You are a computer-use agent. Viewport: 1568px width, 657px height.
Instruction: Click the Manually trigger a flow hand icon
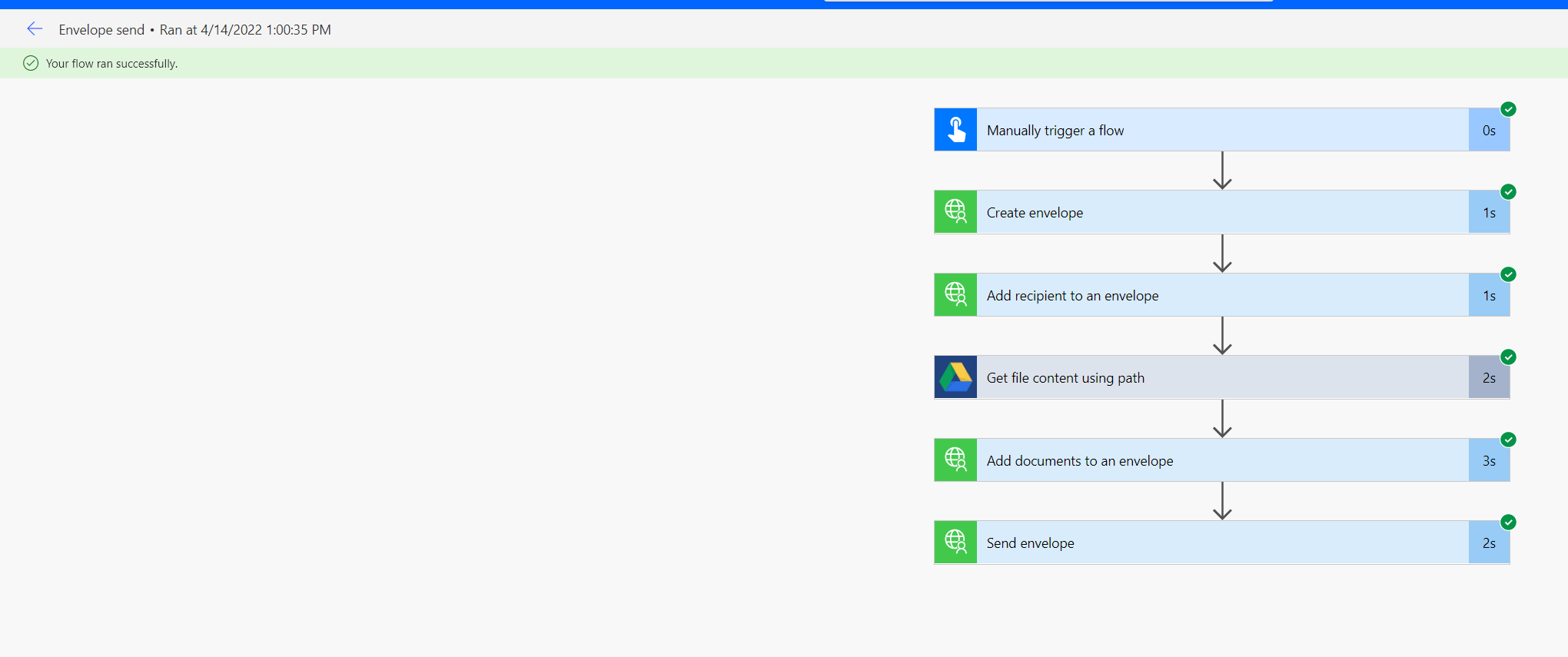pyautogui.click(x=955, y=130)
